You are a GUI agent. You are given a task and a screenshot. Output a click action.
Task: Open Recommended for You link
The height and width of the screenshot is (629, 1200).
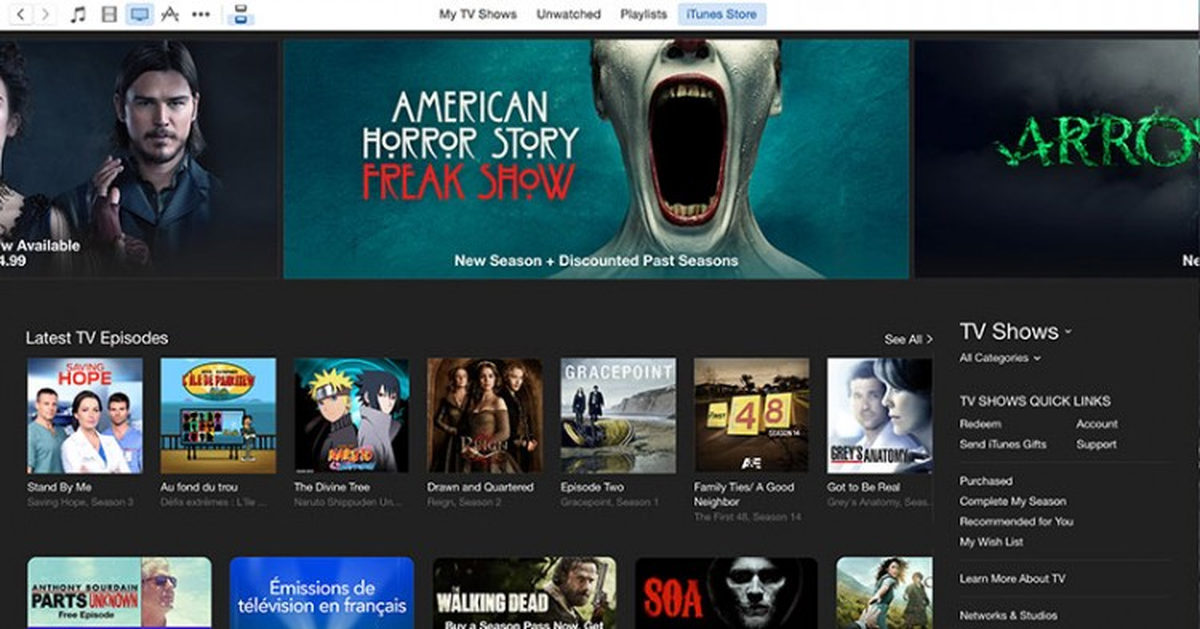1016,521
